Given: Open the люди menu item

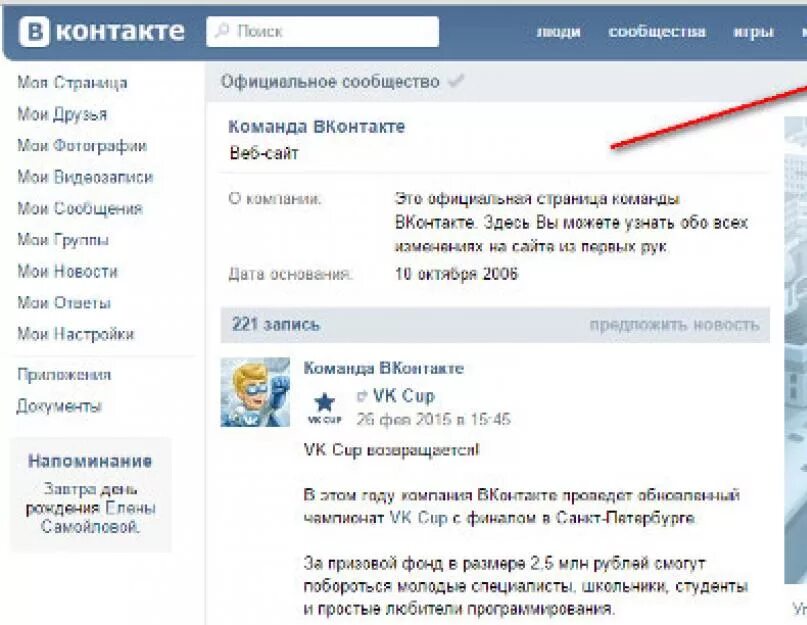Looking at the screenshot, I should point(558,32).
